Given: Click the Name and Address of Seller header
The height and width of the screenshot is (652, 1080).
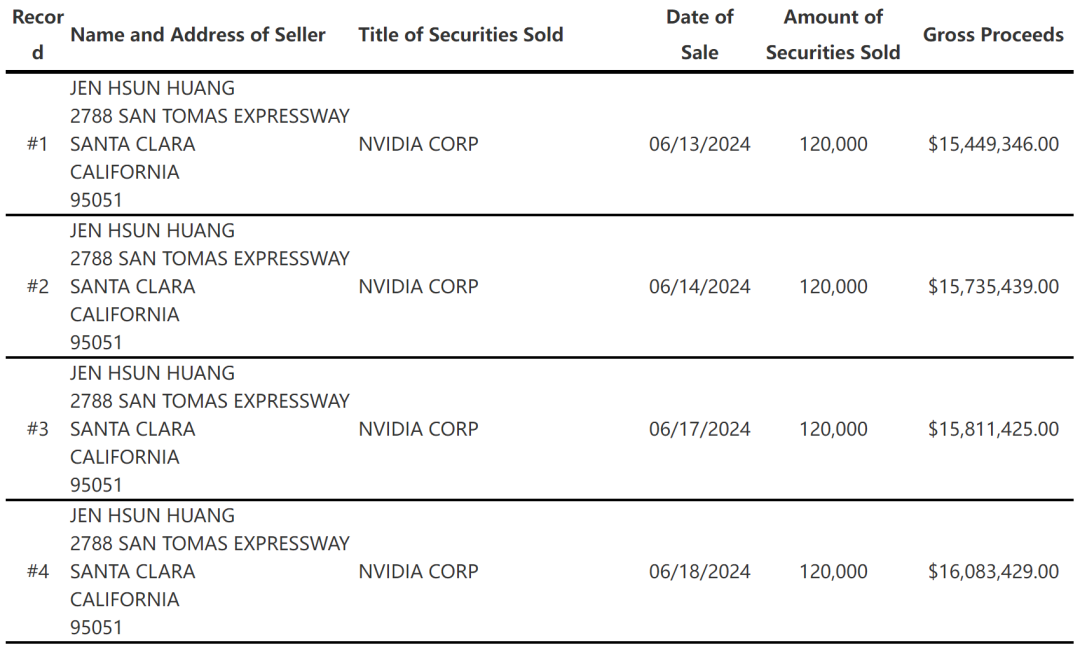Looking at the screenshot, I should point(198,35).
